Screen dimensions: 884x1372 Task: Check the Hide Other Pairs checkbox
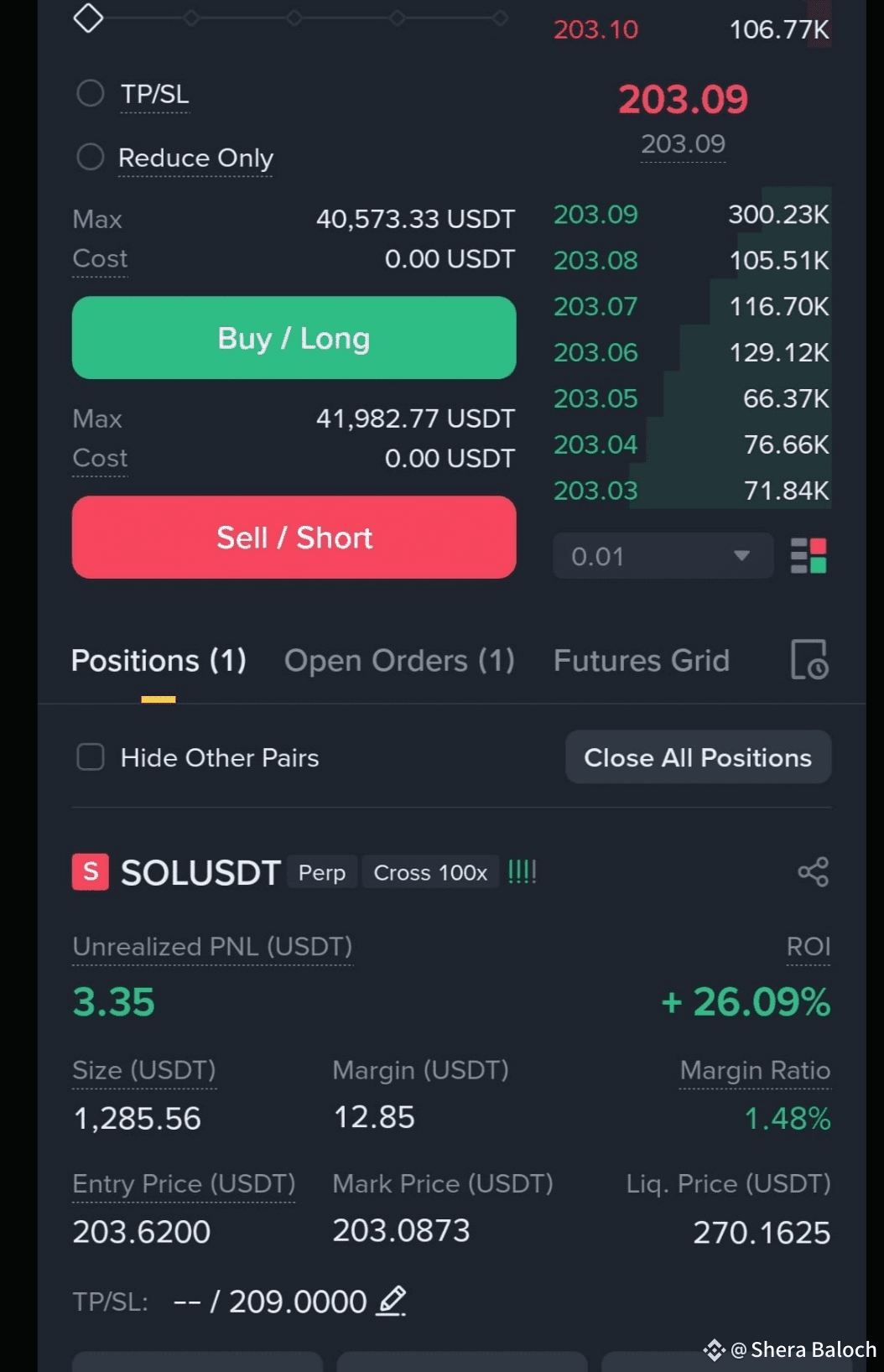pyautogui.click(x=91, y=757)
